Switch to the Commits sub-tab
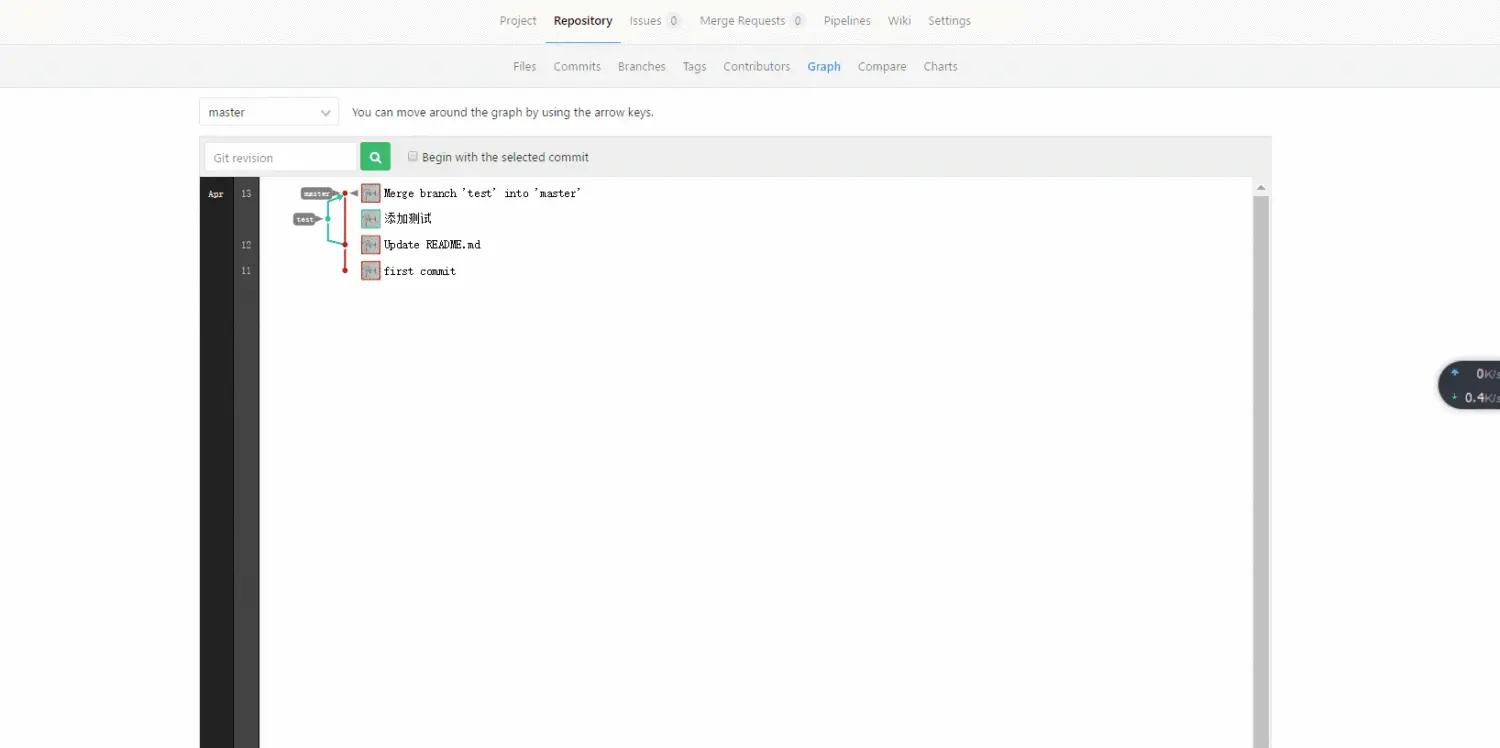Image resolution: width=1500 pixels, height=748 pixels. click(x=577, y=67)
